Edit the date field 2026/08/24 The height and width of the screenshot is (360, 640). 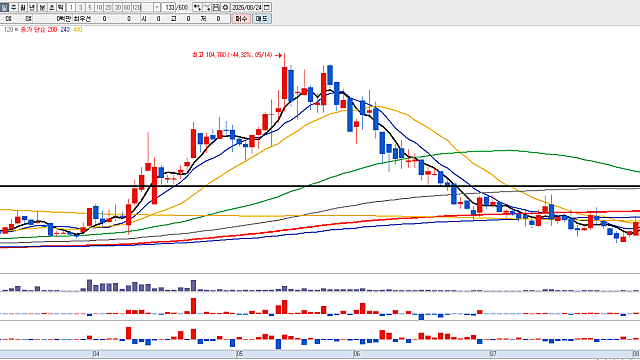coord(247,7)
